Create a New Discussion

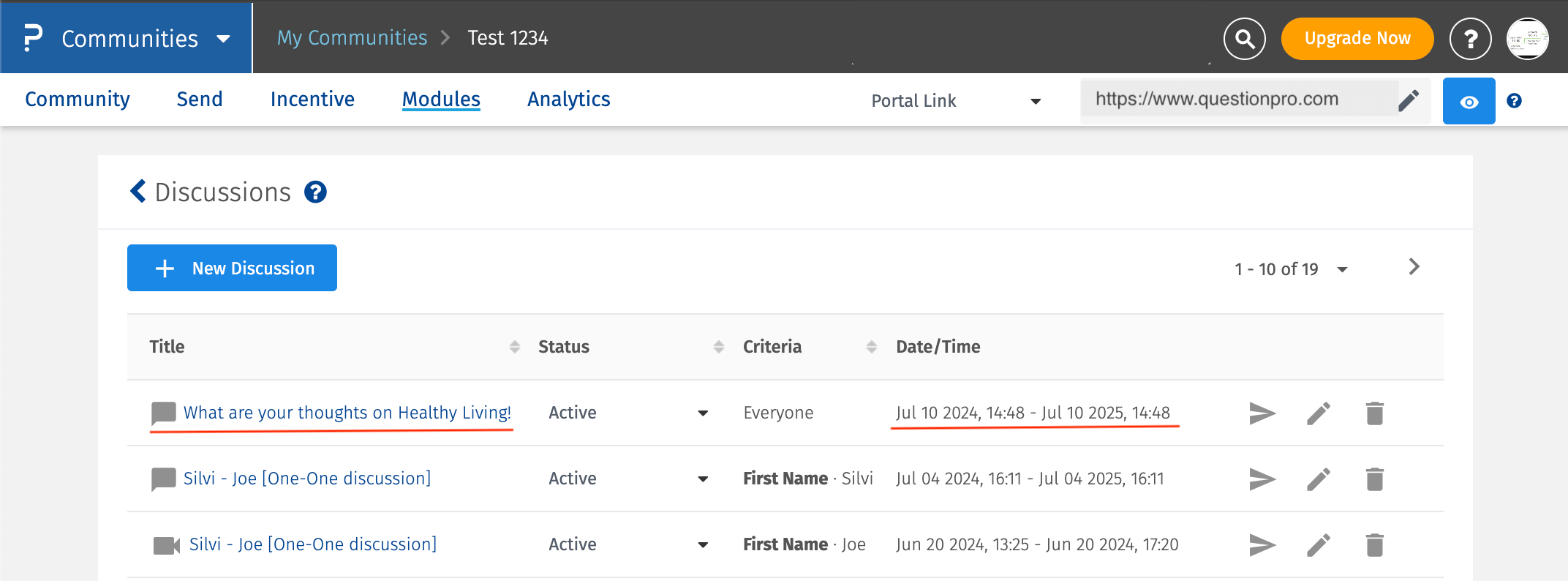[232, 269]
